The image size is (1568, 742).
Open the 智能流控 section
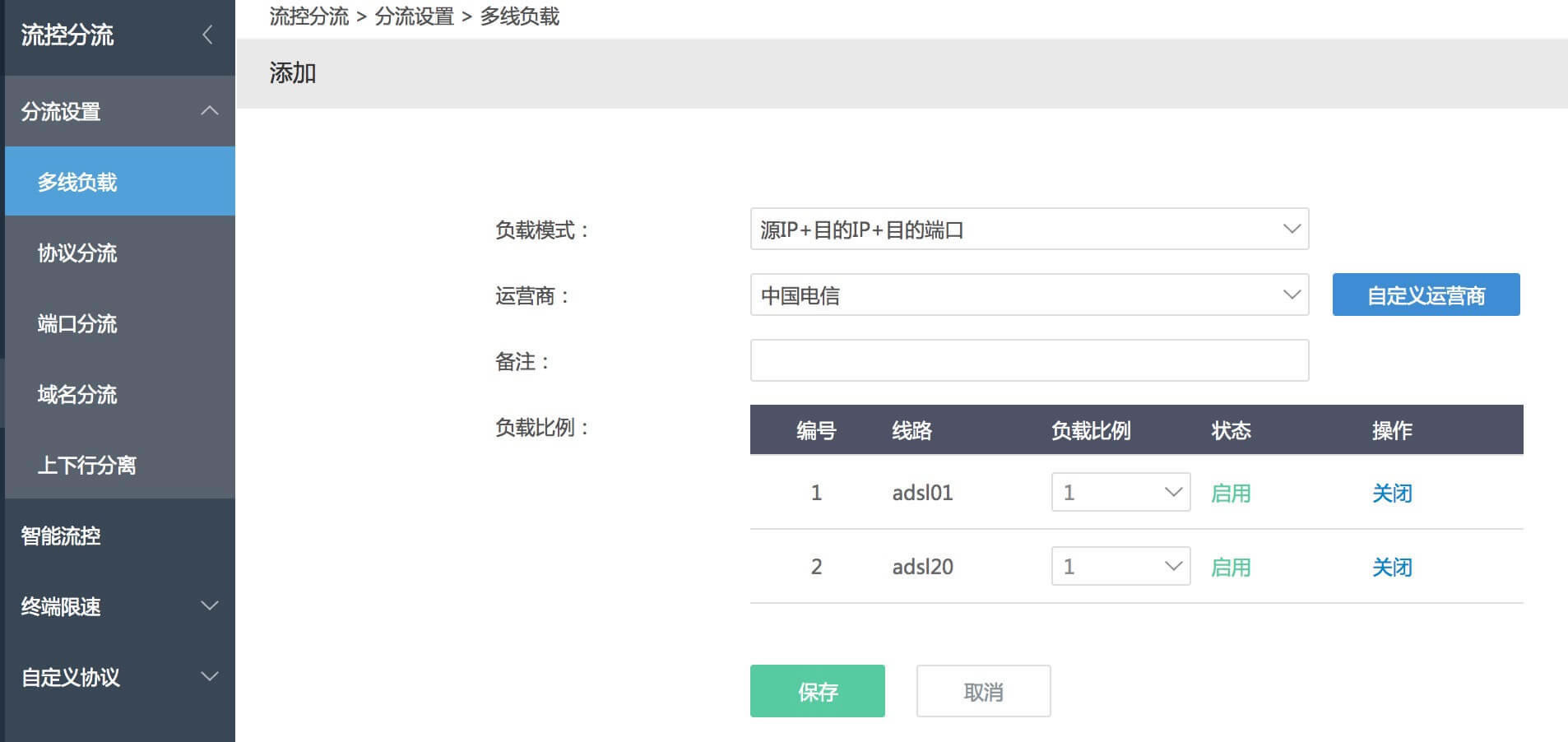(x=59, y=536)
